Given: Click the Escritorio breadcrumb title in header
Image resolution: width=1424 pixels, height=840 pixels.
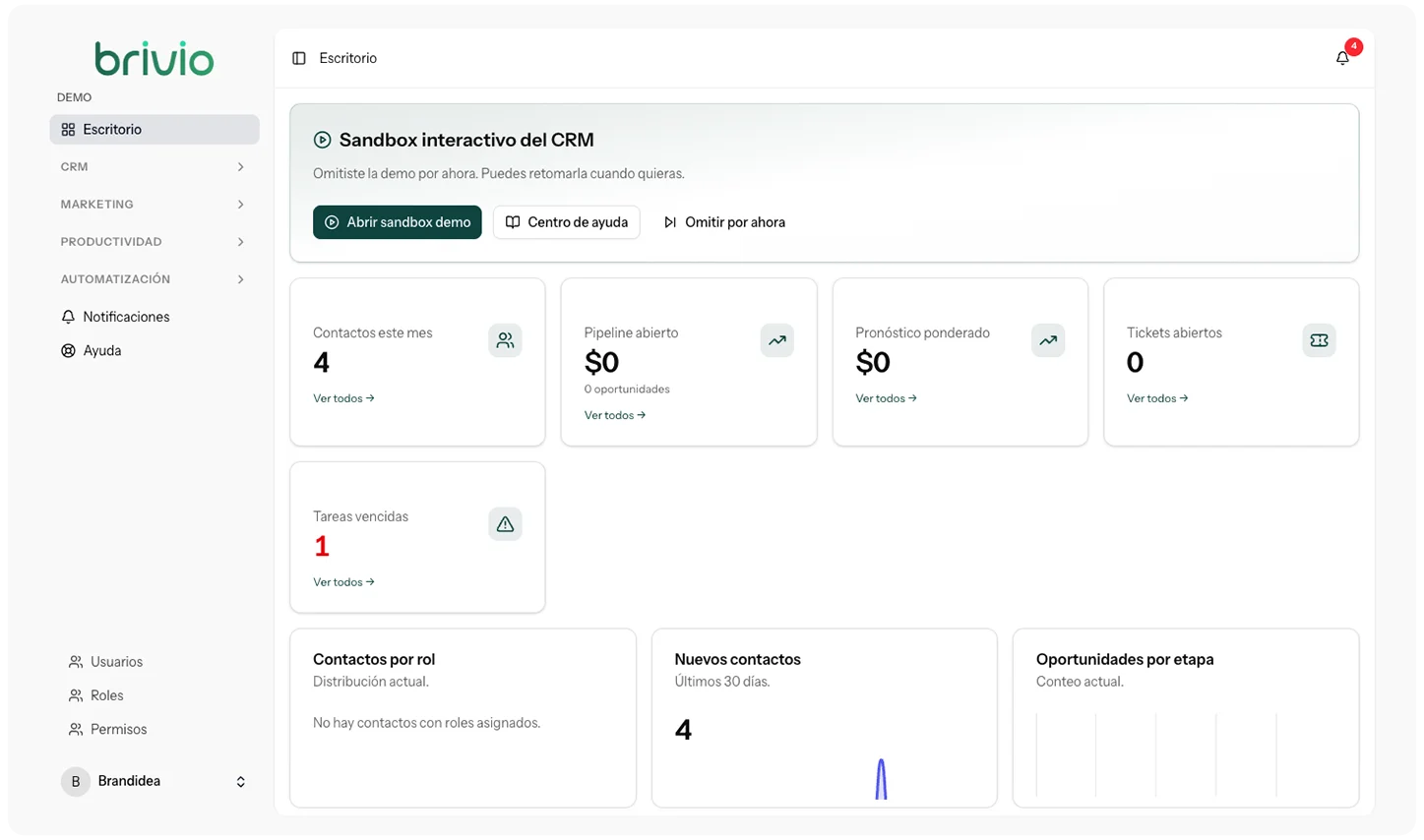Looking at the screenshot, I should [x=348, y=58].
